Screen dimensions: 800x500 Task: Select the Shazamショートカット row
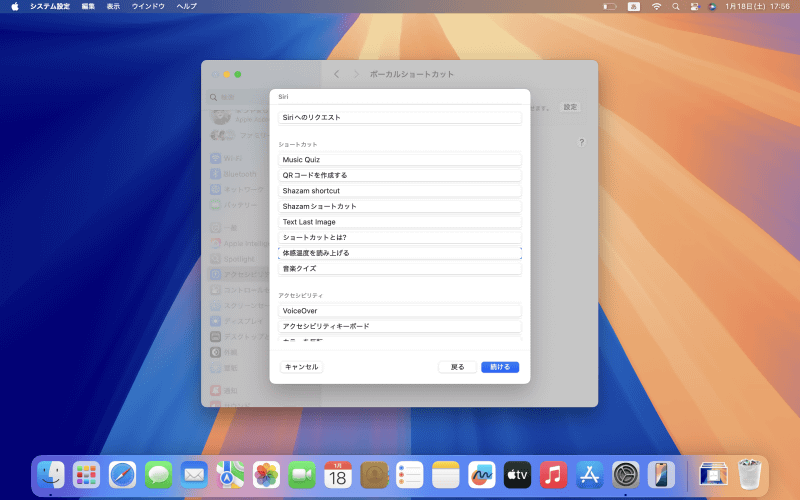coord(399,206)
